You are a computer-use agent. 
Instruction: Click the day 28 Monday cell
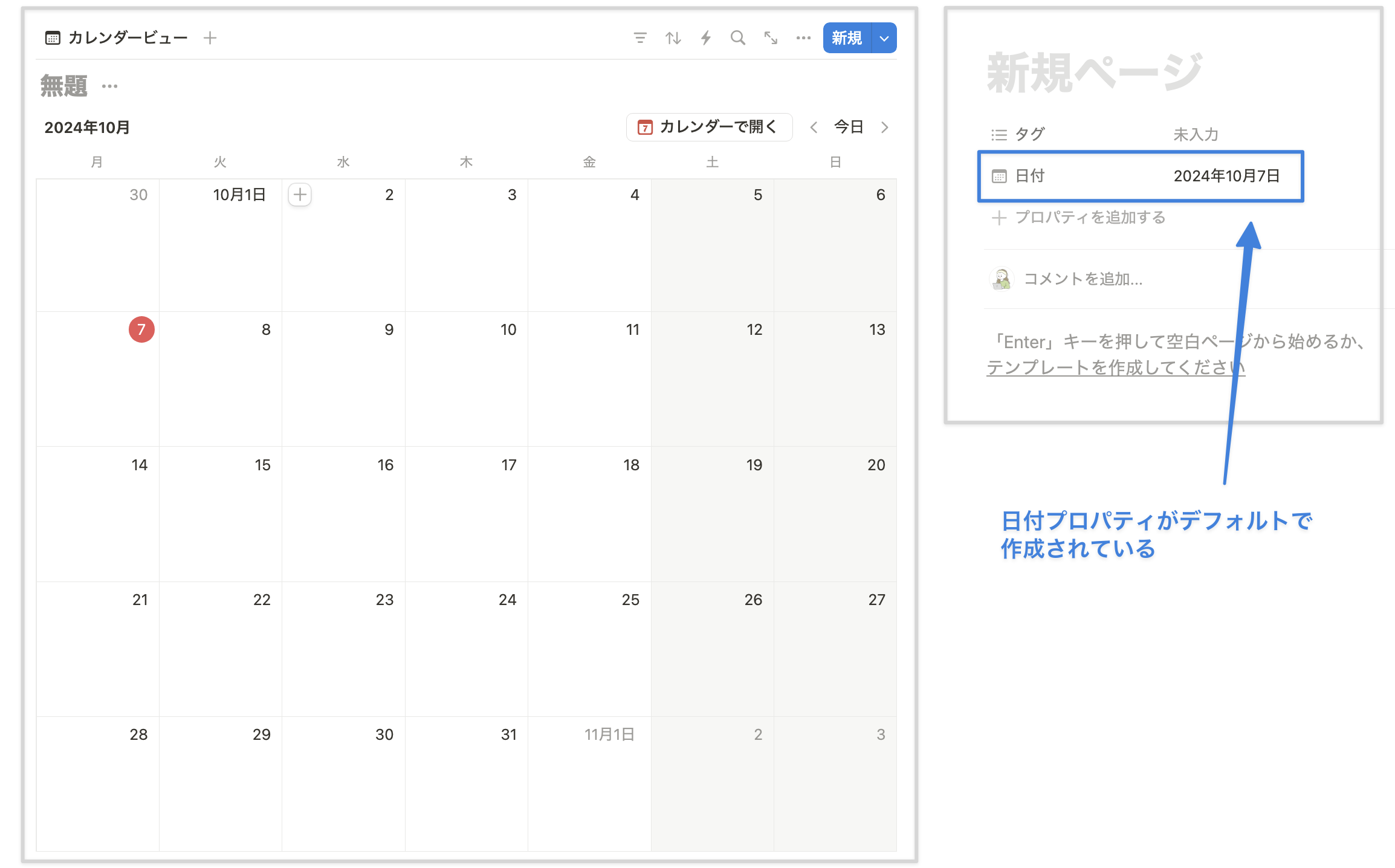tap(98, 784)
